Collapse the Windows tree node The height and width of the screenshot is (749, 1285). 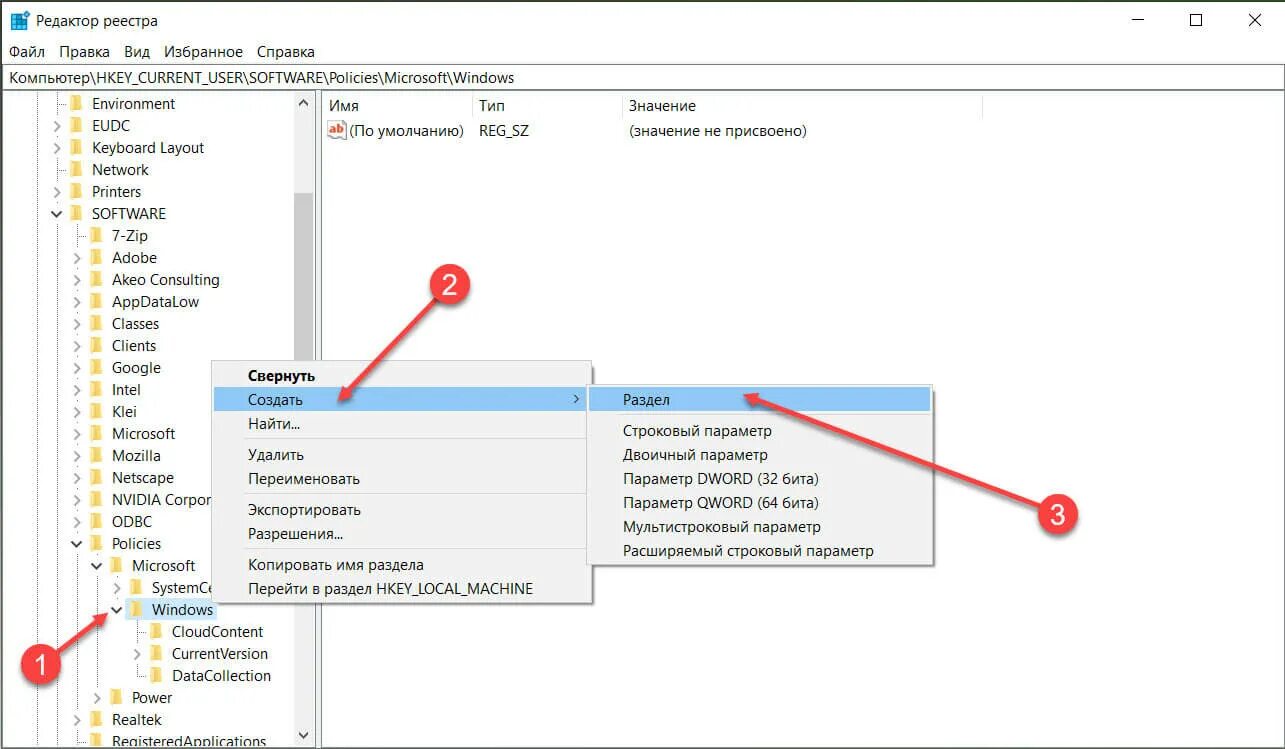pos(117,610)
